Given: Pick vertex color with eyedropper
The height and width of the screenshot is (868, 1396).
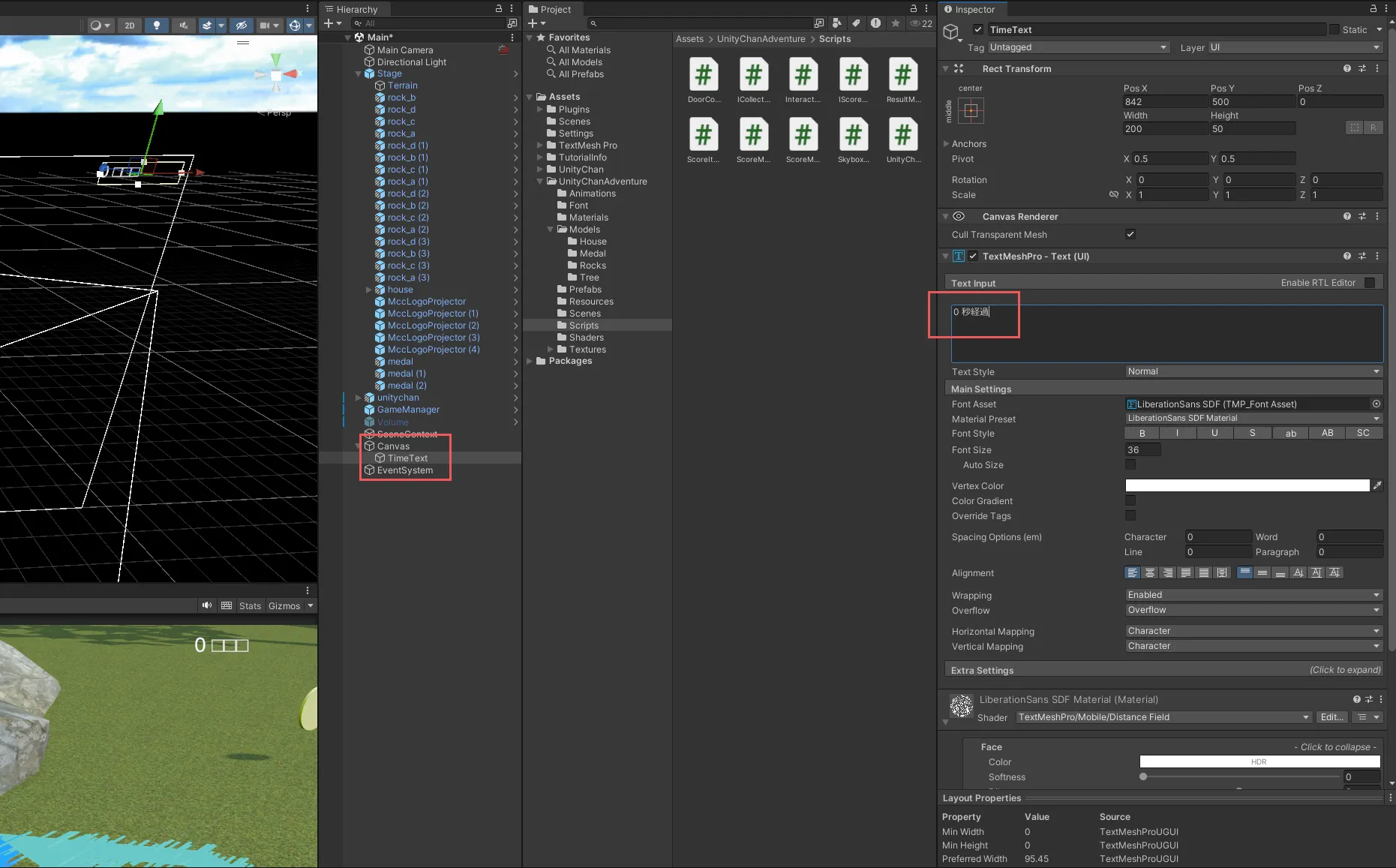Looking at the screenshot, I should [x=1377, y=485].
